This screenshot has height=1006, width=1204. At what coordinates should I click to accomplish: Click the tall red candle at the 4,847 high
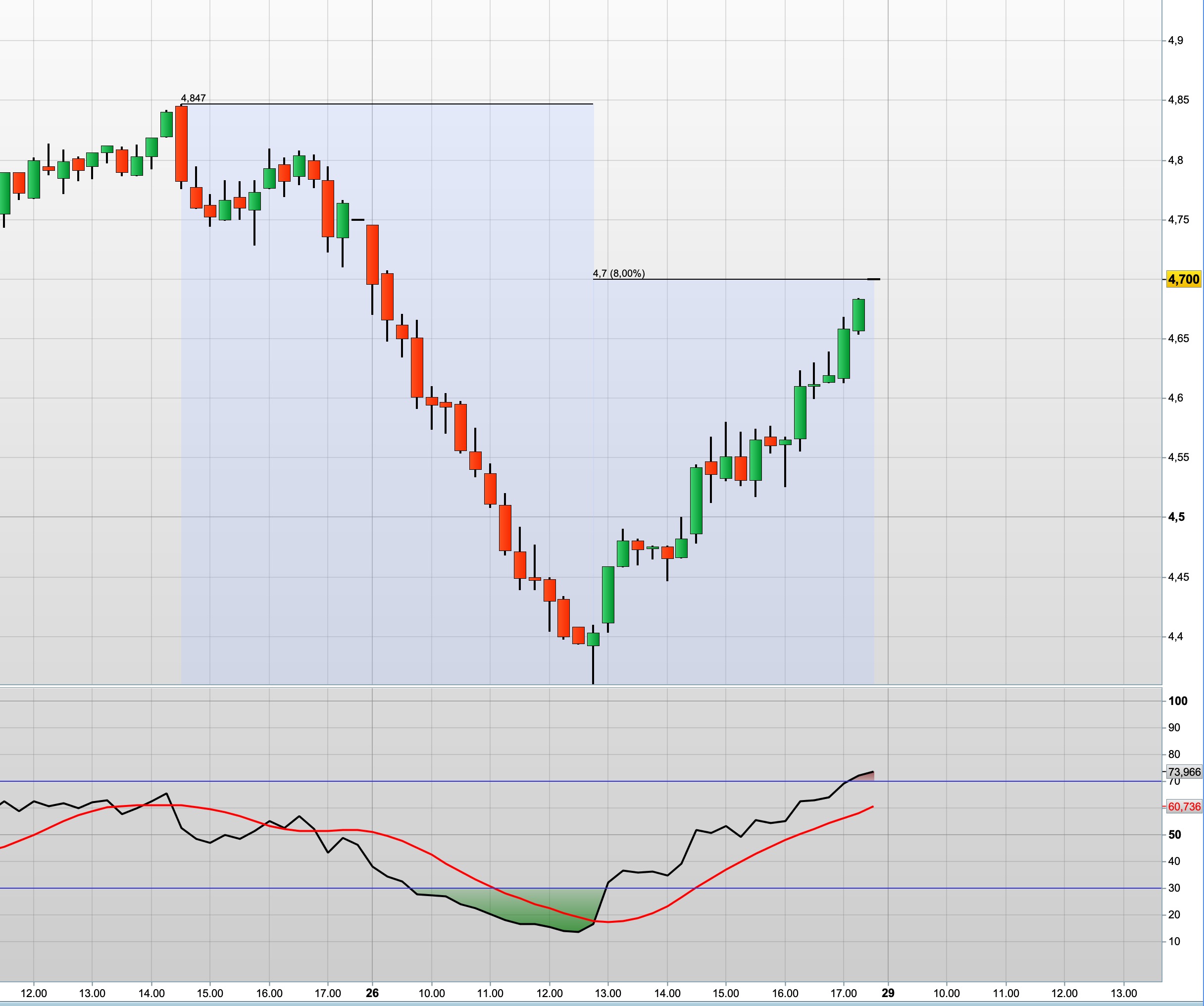(x=181, y=144)
